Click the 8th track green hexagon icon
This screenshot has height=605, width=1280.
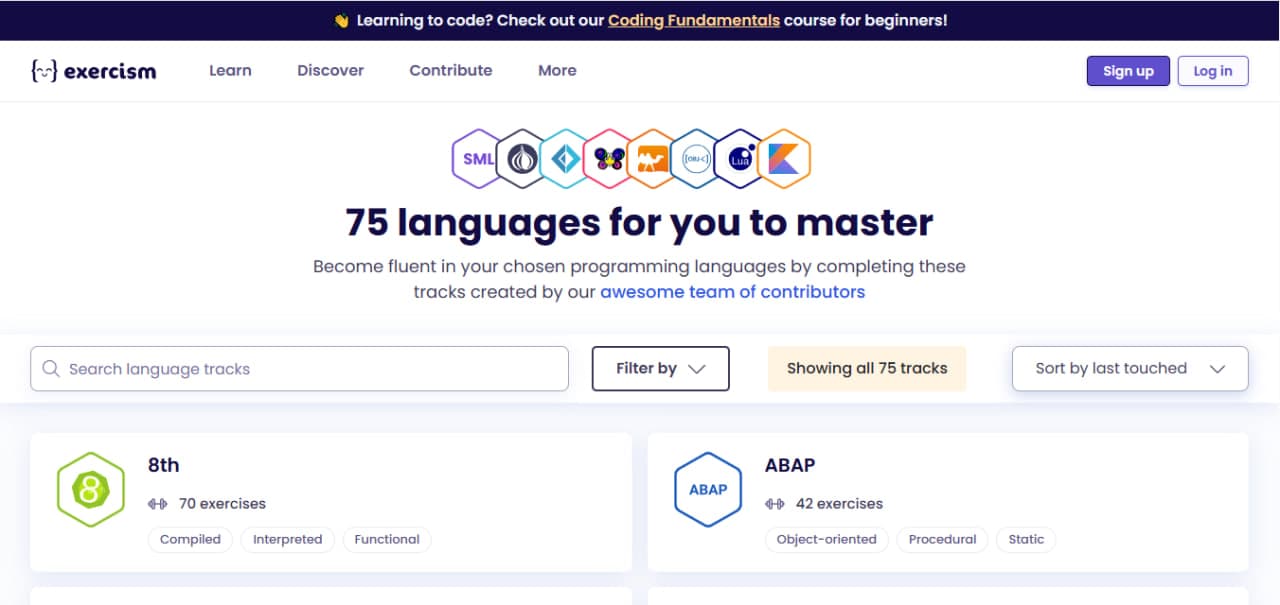click(91, 490)
